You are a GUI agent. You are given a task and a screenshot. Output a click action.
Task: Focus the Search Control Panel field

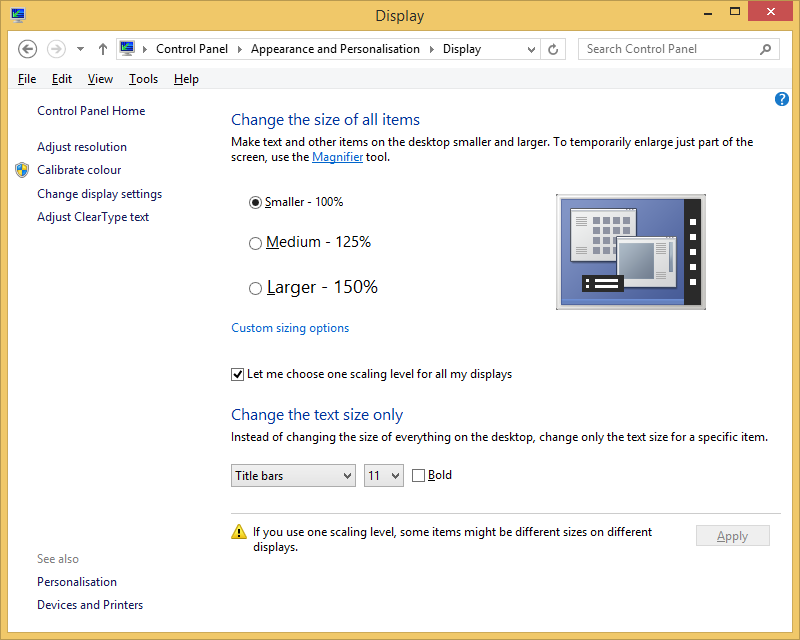pos(678,49)
